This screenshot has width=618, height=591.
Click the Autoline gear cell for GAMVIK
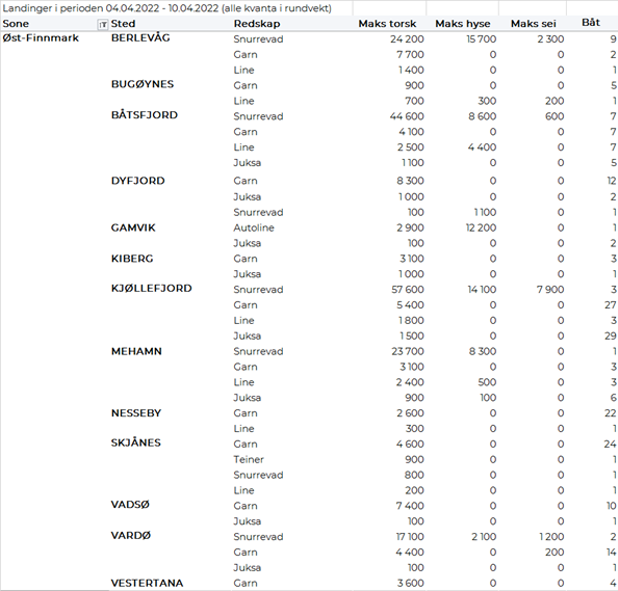pos(254,228)
